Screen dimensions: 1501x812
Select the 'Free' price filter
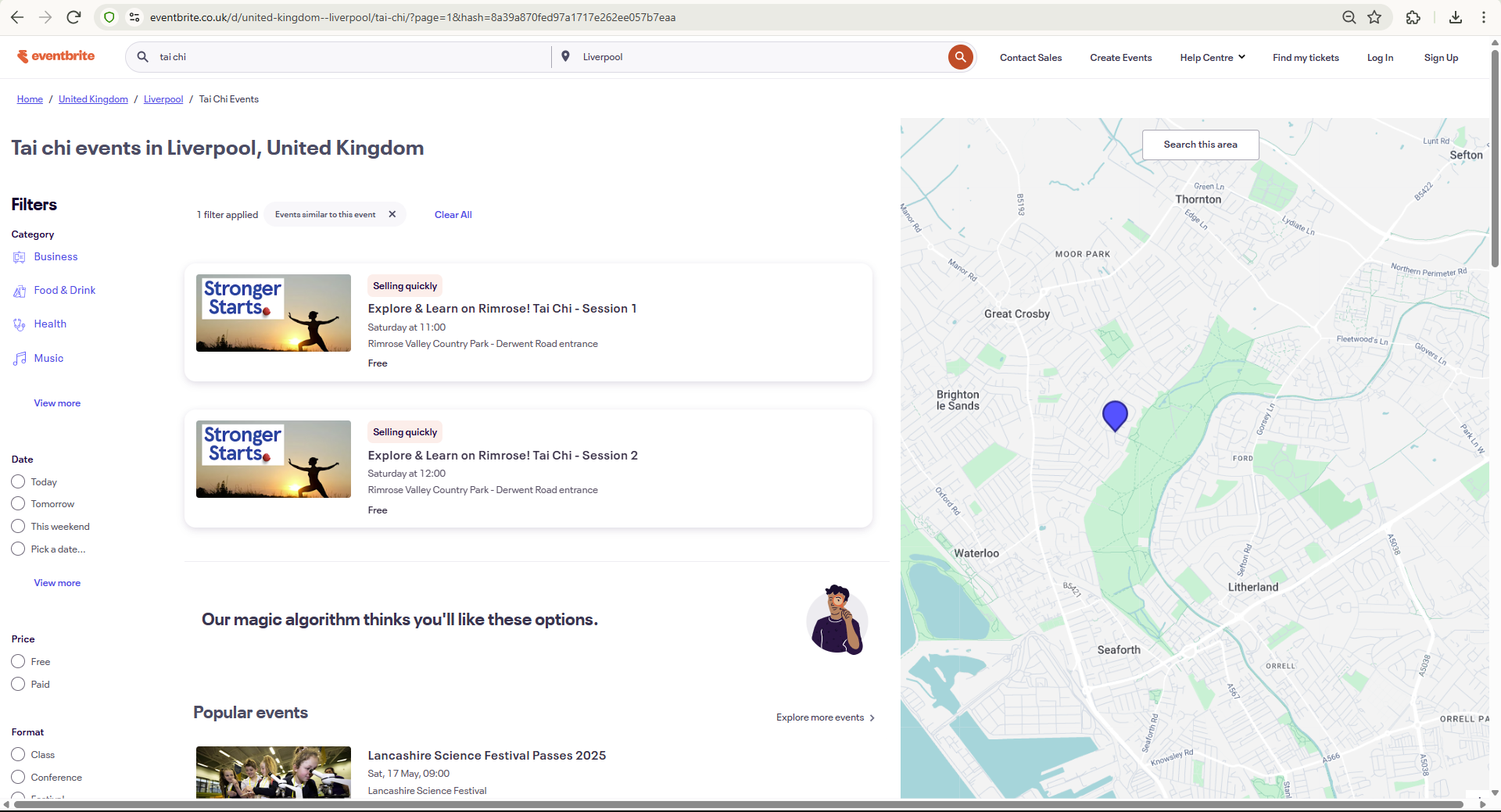tap(19, 662)
